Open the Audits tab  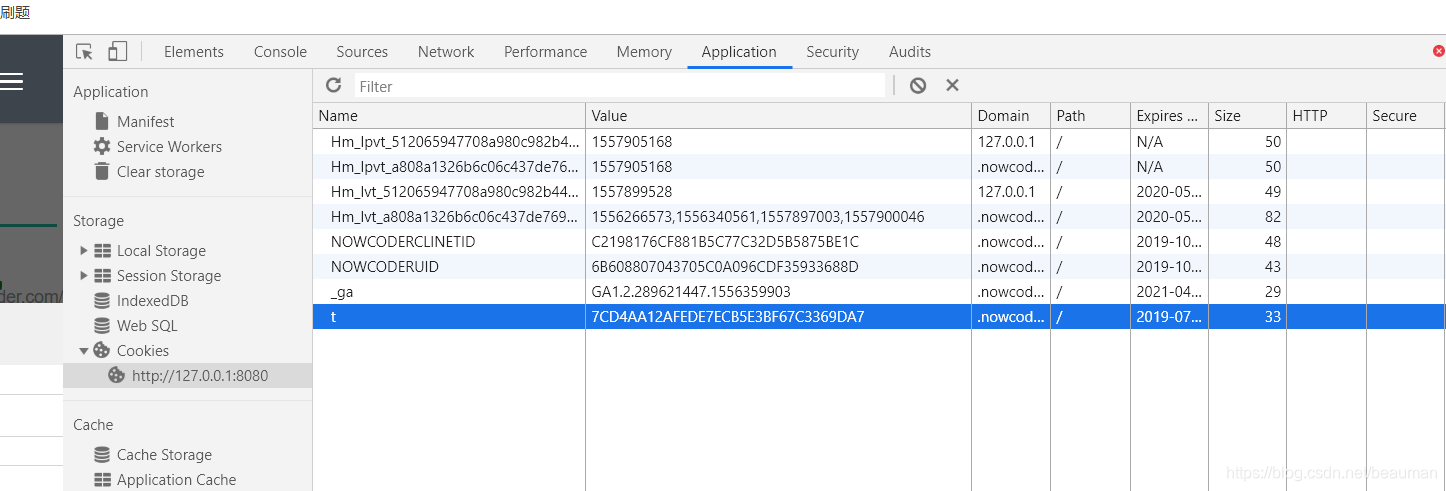[910, 52]
